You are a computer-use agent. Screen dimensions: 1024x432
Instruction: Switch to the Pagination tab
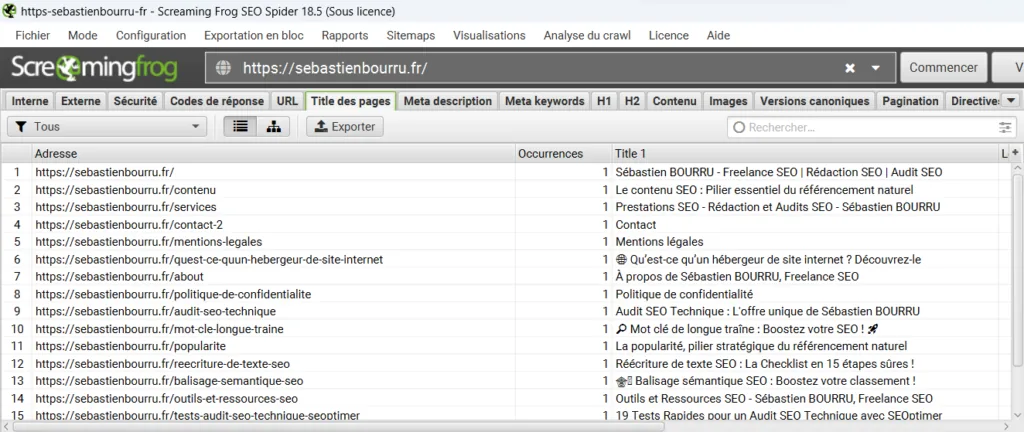tap(910, 101)
